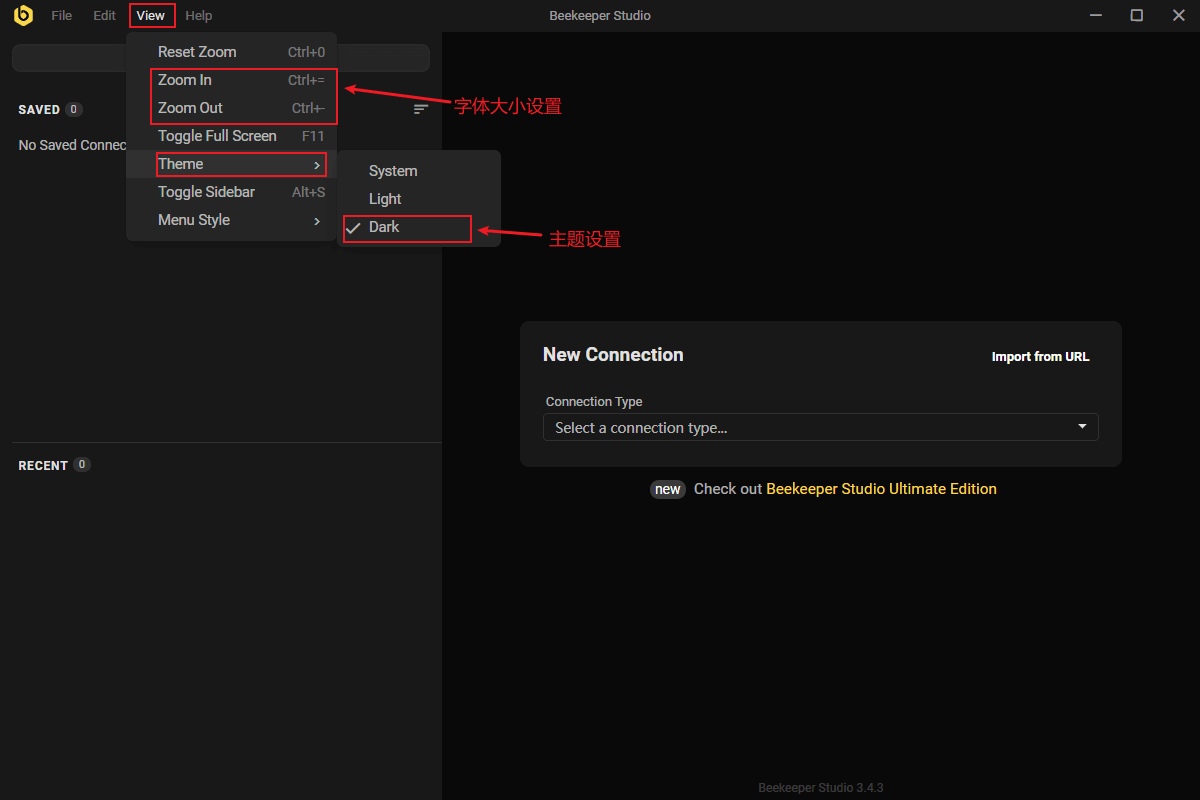The height and width of the screenshot is (800, 1200).
Task: Click Zoom Out menu entry
Action: pyautogui.click(x=190, y=108)
